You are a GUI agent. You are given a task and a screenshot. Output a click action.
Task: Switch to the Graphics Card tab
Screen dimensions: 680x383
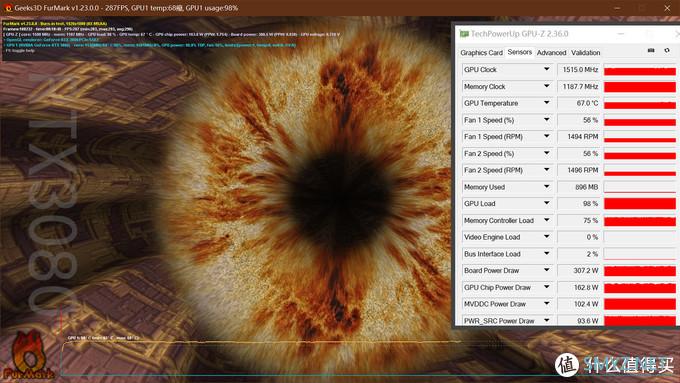point(481,52)
